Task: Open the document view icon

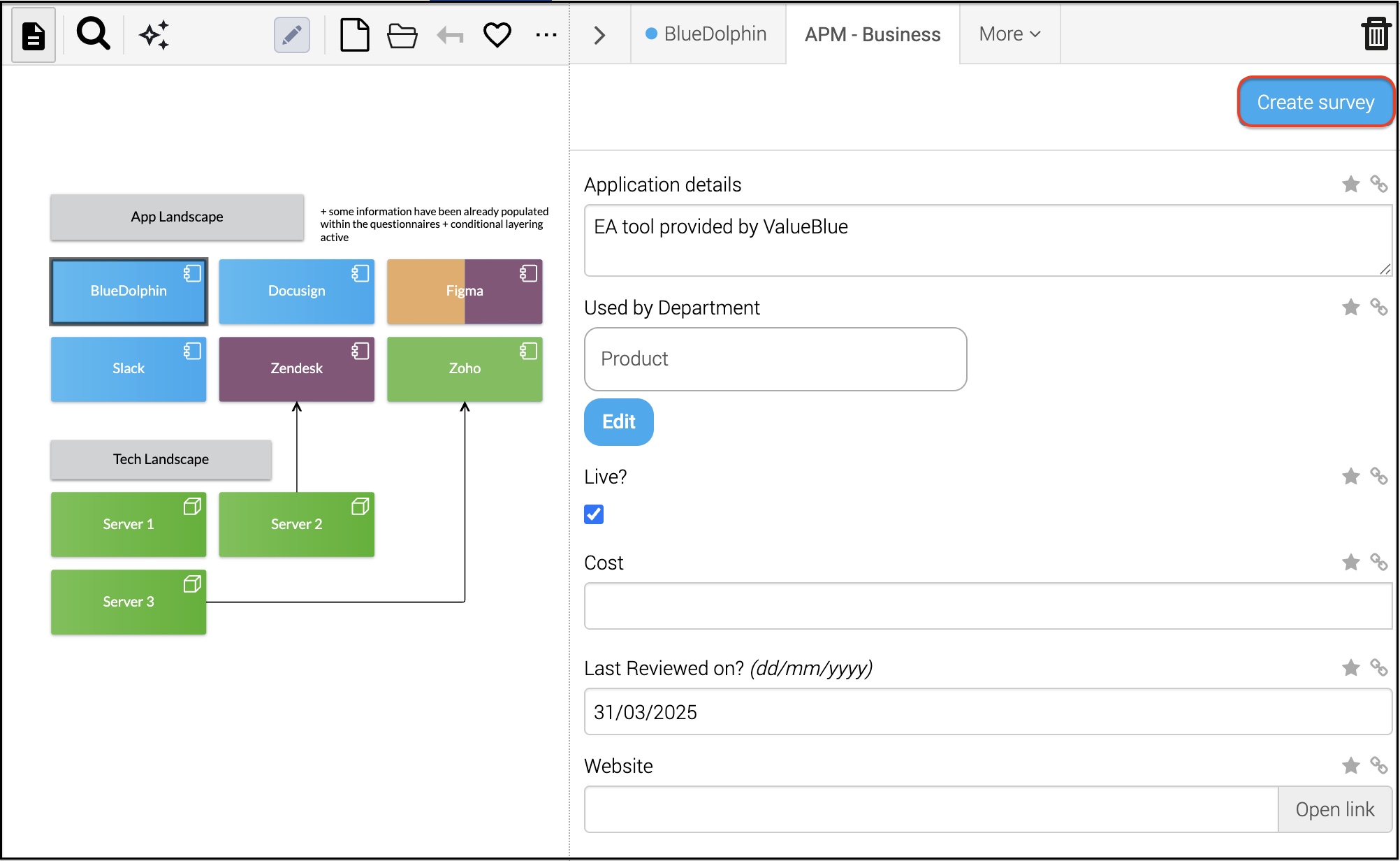Action: click(x=34, y=35)
